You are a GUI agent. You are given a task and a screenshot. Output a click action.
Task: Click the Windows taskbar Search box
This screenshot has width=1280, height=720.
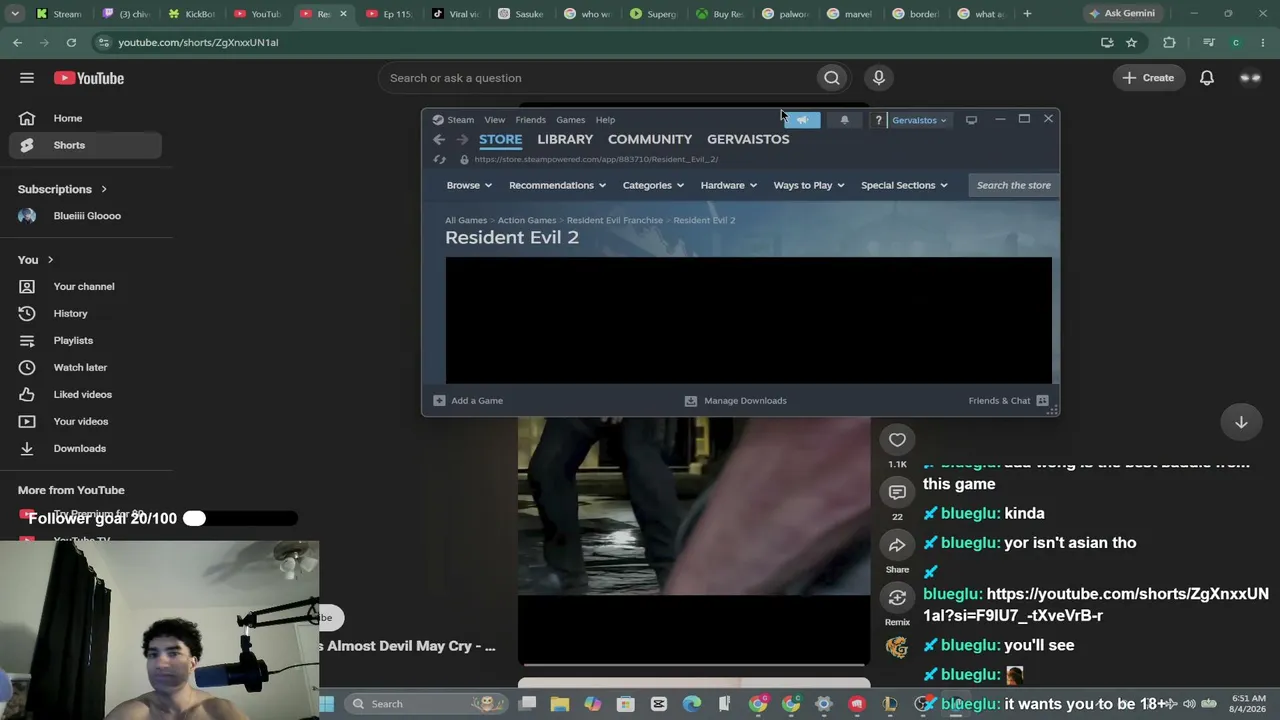pyautogui.click(x=425, y=704)
